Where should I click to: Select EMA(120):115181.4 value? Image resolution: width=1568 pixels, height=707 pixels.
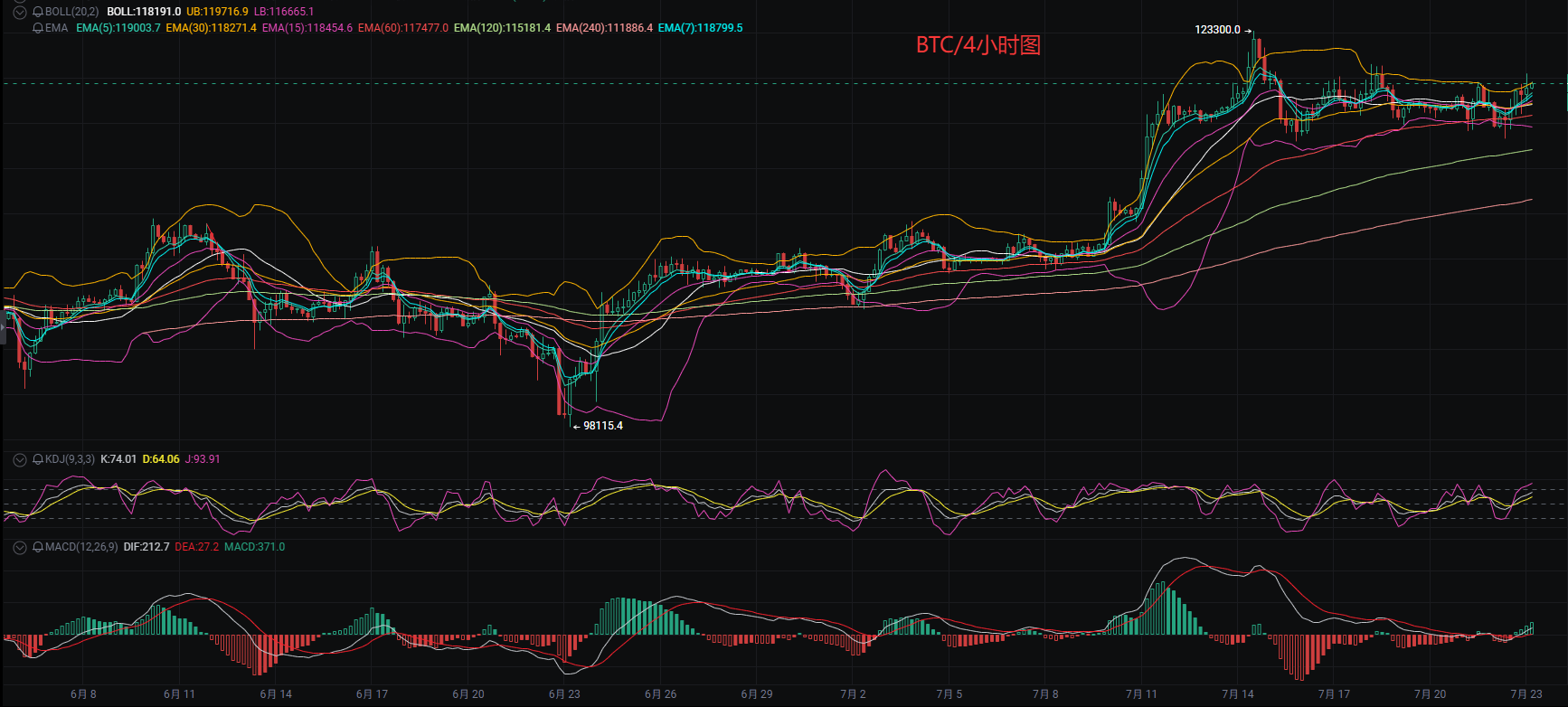click(x=502, y=28)
